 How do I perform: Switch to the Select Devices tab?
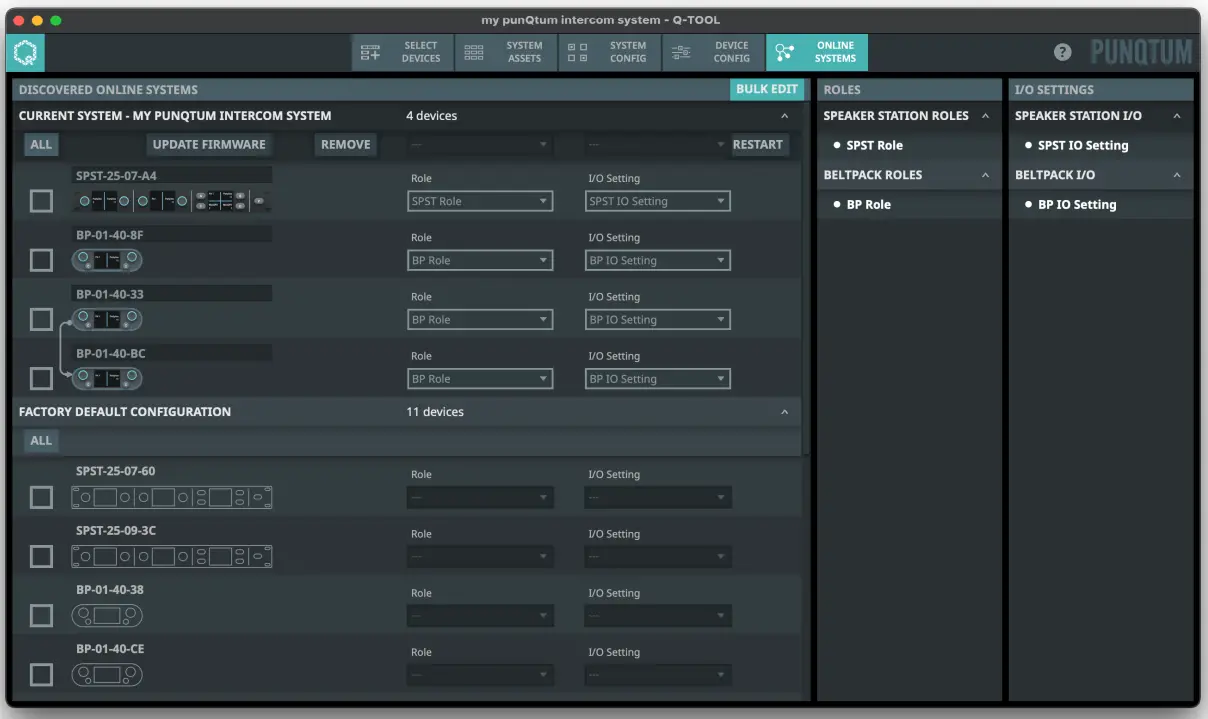[402, 52]
